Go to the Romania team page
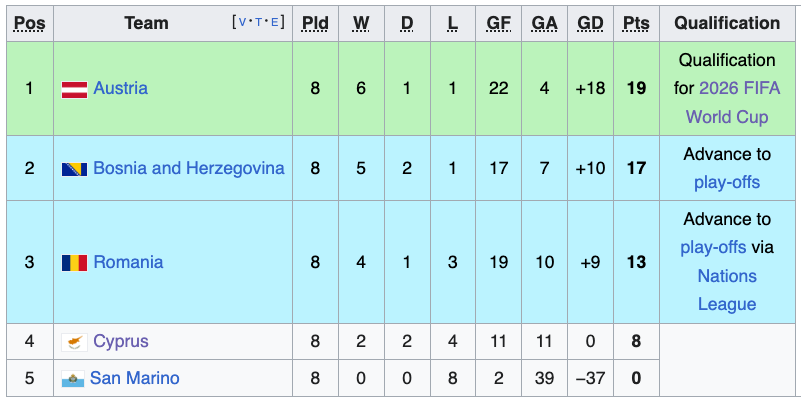 click(128, 262)
